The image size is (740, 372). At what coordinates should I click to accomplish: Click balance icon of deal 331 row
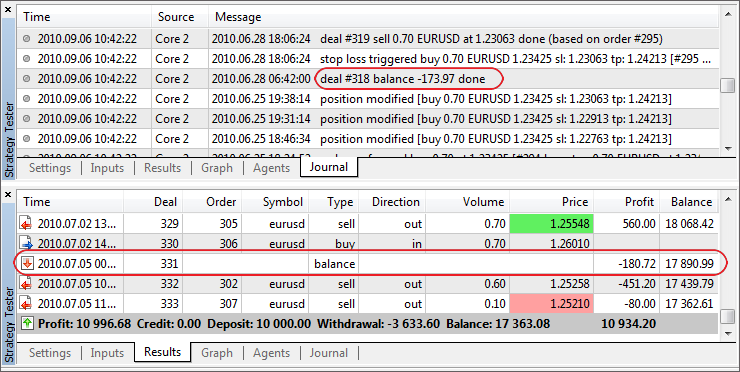(26, 263)
